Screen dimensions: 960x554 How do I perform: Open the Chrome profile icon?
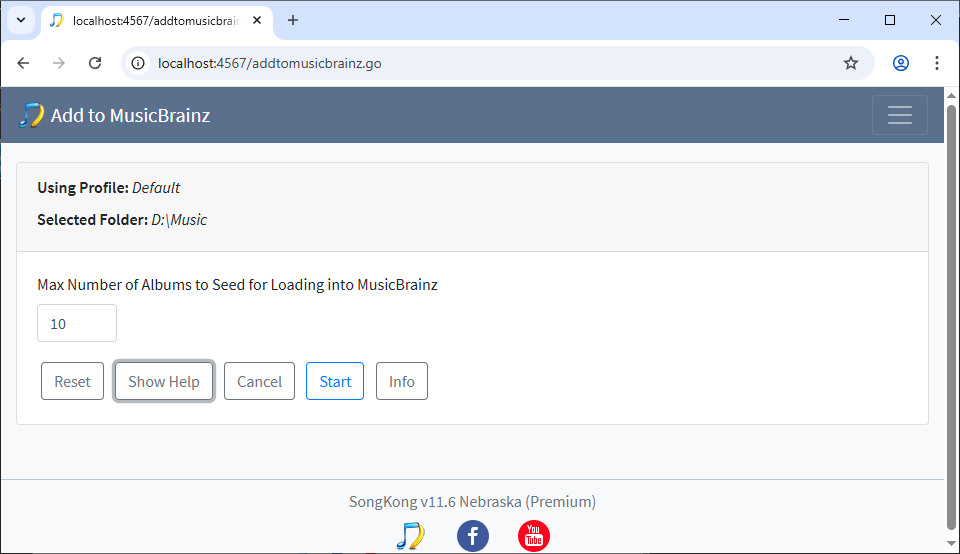pyautogui.click(x=901, y=63)
